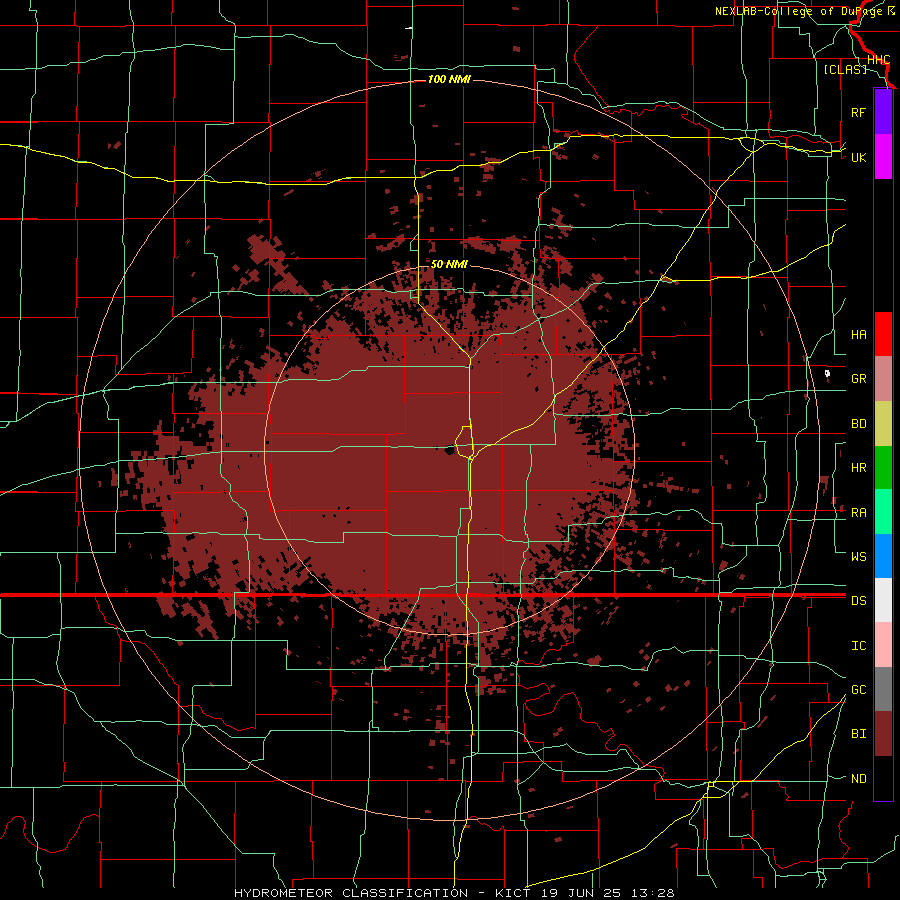Click the RA legend label
The height and width of the screenshot is (900, 900).
pyautogui.click(x=858, y=513)
